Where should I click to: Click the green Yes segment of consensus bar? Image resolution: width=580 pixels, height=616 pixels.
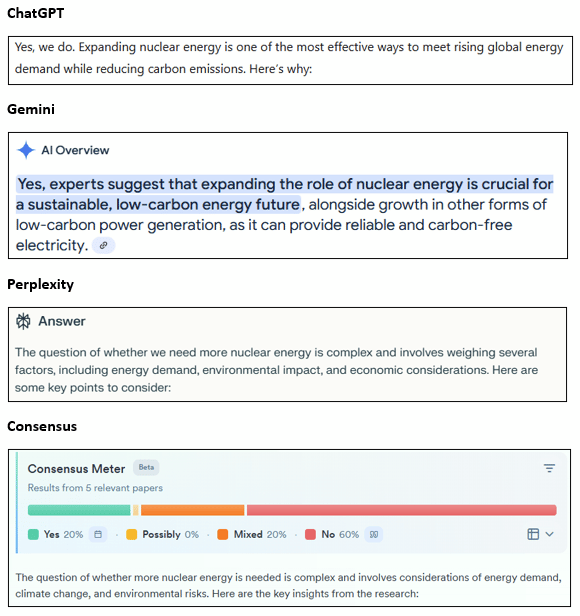[79, 510]
